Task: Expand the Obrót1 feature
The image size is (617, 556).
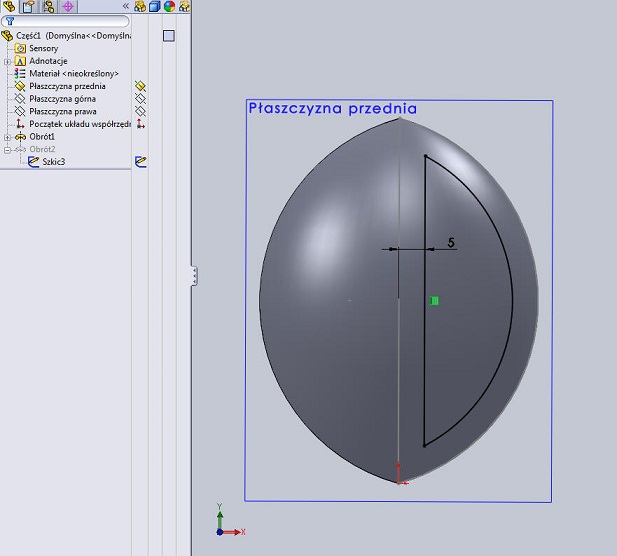Action: (7, 137)
